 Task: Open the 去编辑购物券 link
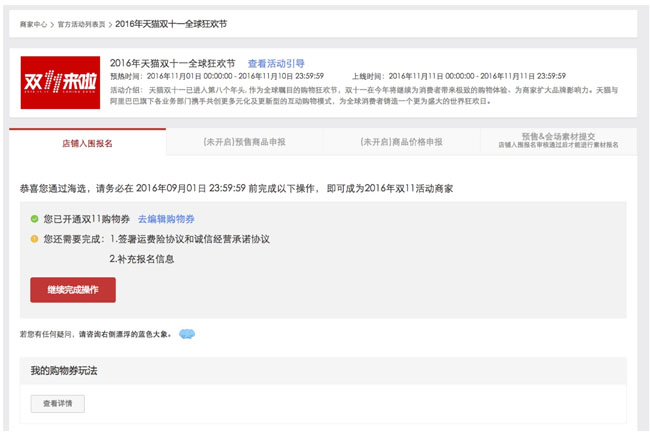pyautogui.click(x=166, y=219)
